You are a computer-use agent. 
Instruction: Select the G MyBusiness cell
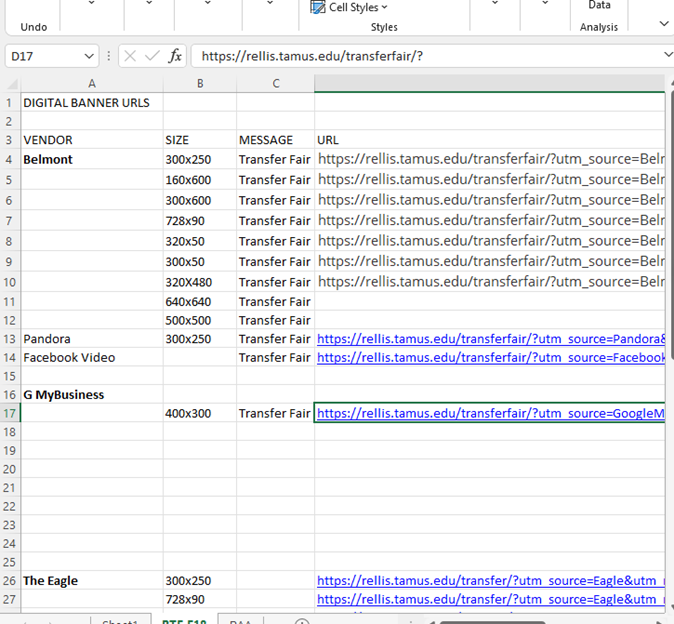(92, 395)
